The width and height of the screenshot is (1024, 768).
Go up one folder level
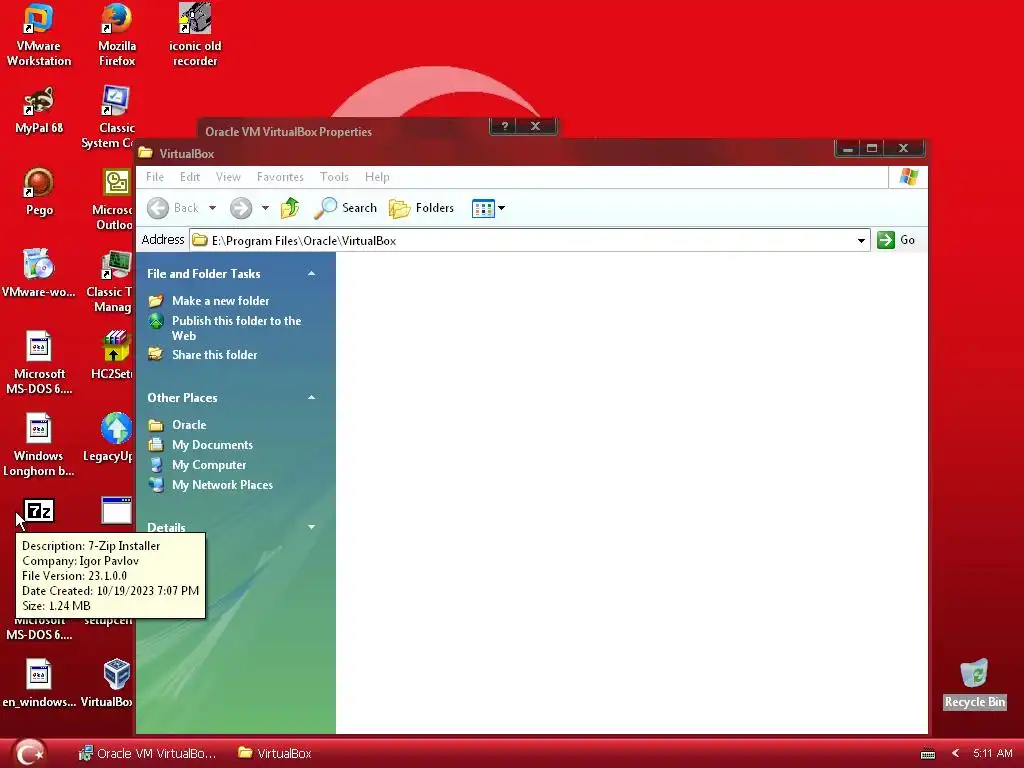point(290,208)
